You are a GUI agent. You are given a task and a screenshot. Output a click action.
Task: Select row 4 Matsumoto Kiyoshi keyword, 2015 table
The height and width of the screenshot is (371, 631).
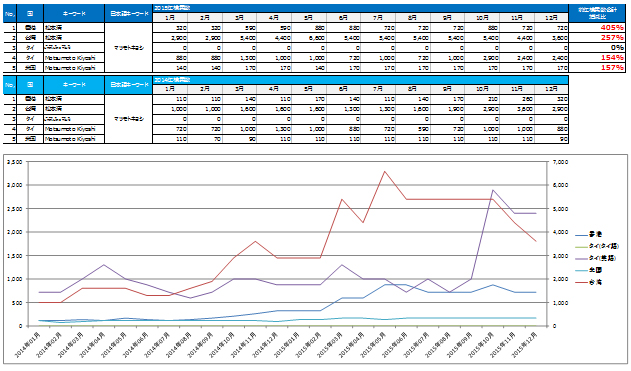(x=74, y=58)
